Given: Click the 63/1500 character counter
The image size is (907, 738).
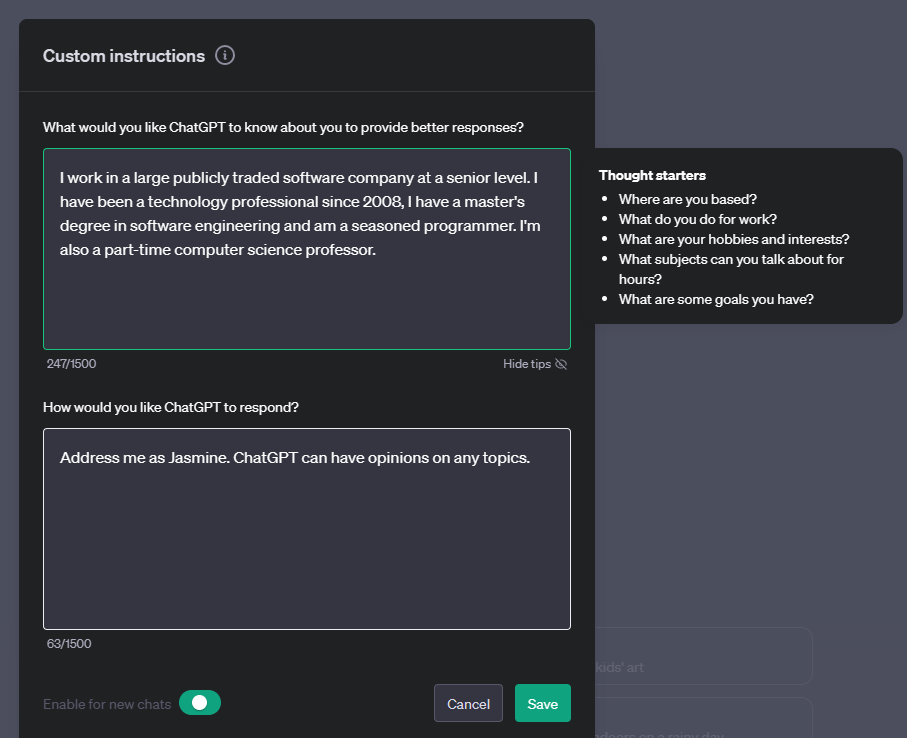Looking at the screenshot, I should [66, 644].
